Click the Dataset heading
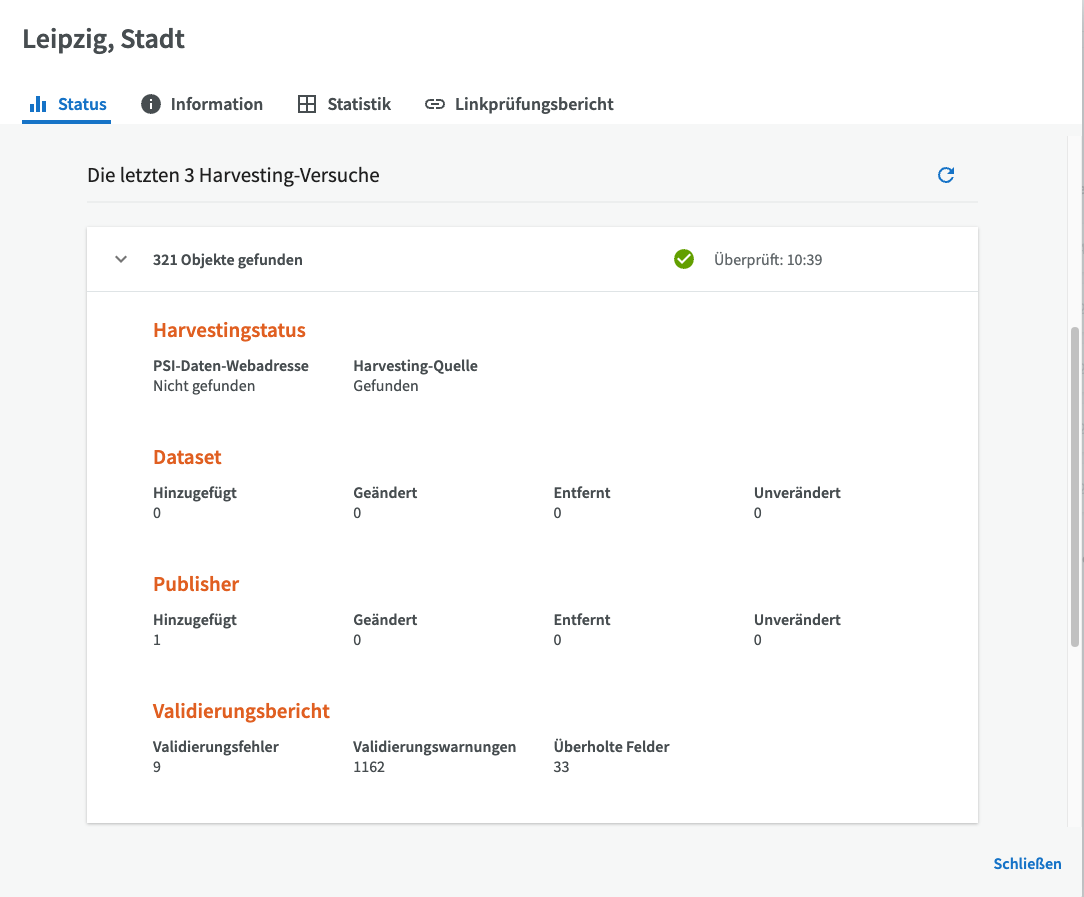 [187, 457]
